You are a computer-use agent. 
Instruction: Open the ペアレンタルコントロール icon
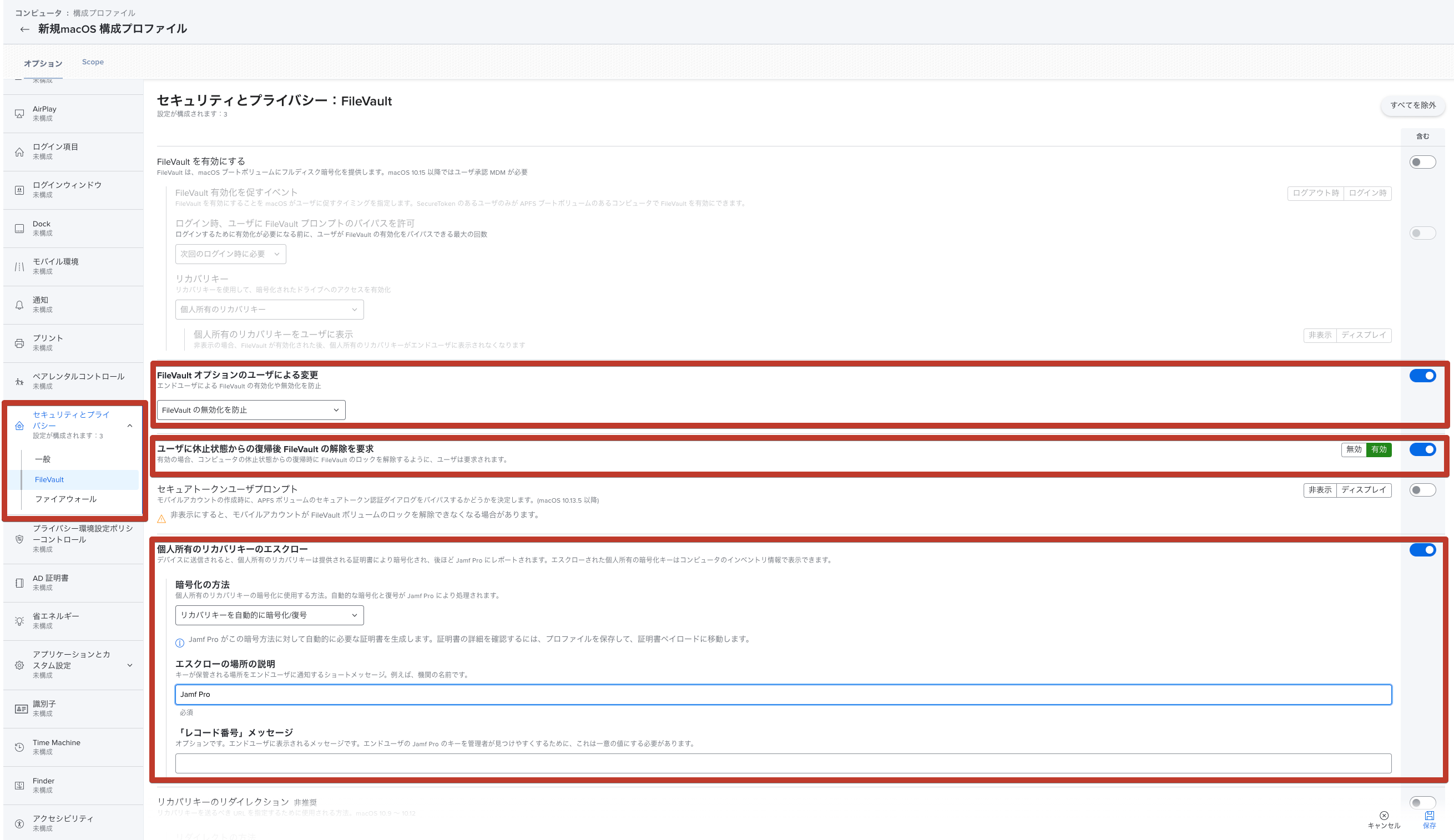click(x=19, y=381)
